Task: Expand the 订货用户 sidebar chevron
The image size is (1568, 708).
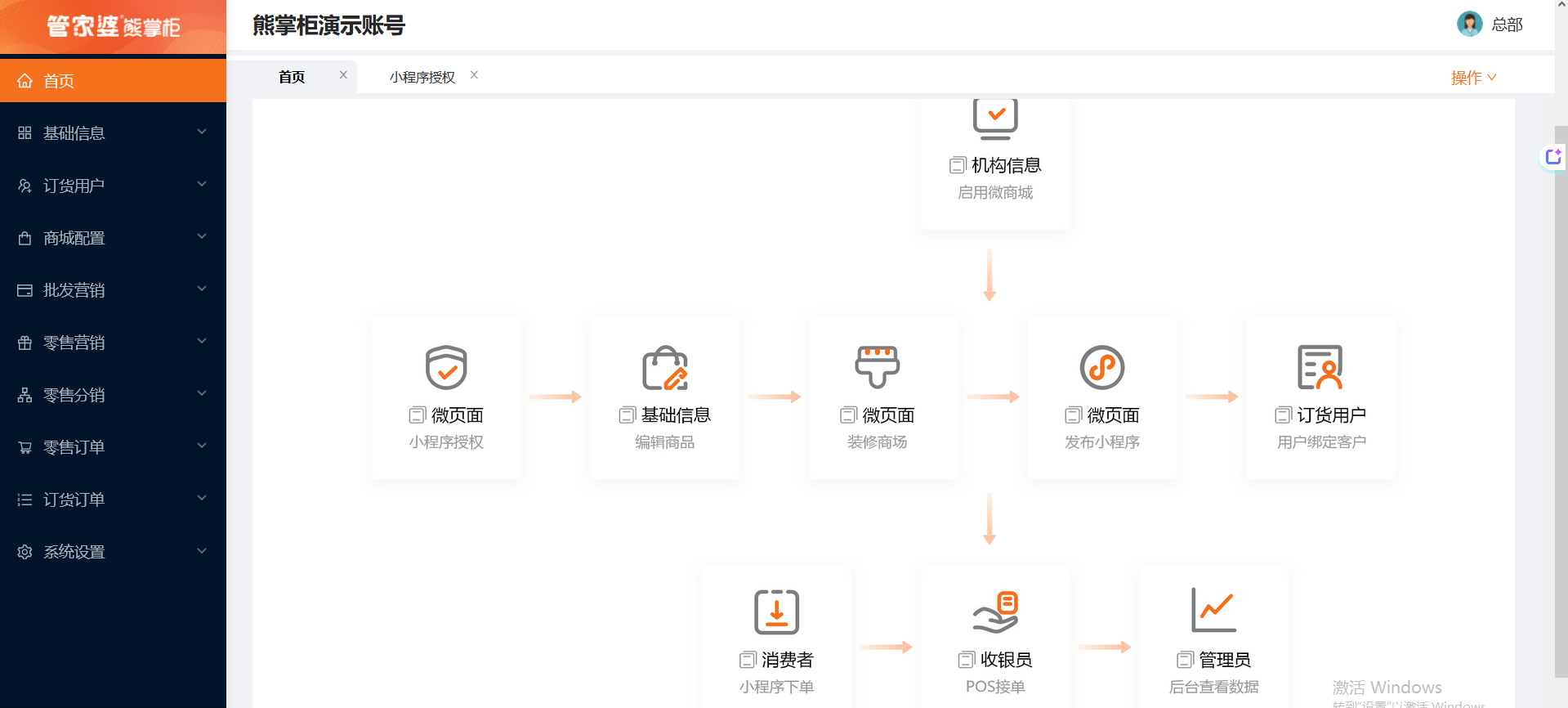Action: tap(202, 184)
